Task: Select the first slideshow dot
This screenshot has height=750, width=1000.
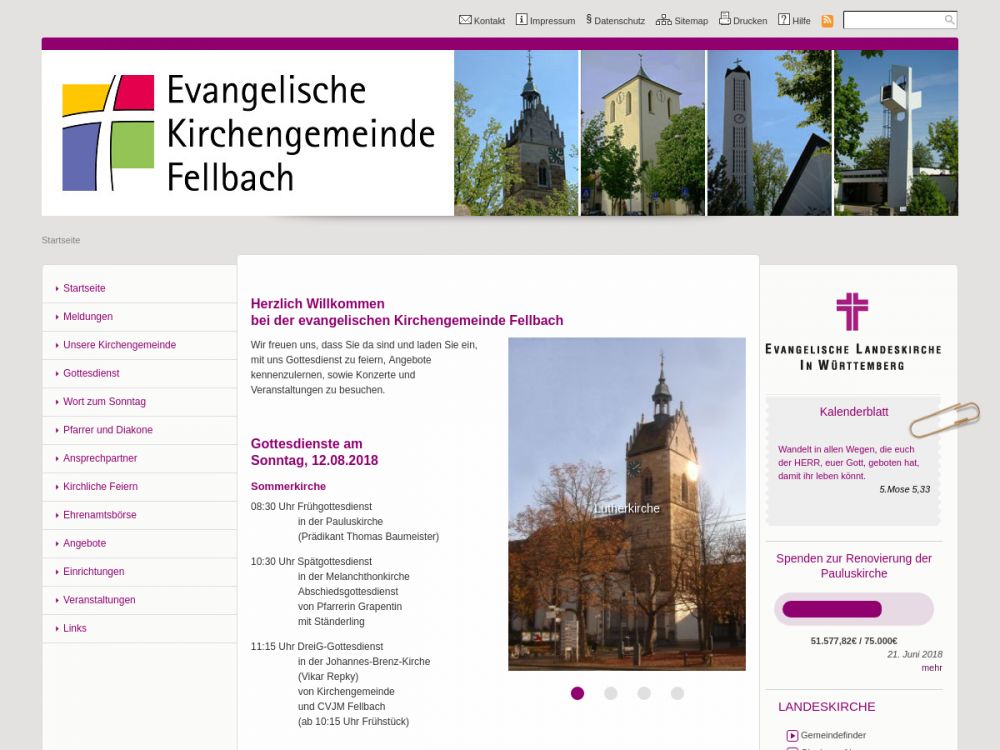Action: 577,693
